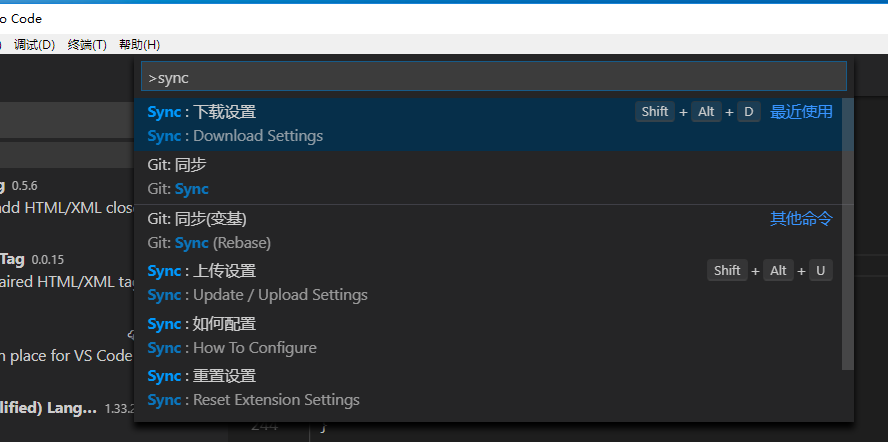Run Sync: Update / Upload Settings
Viewport: 888px width, 442px height.
click(488, 283)
